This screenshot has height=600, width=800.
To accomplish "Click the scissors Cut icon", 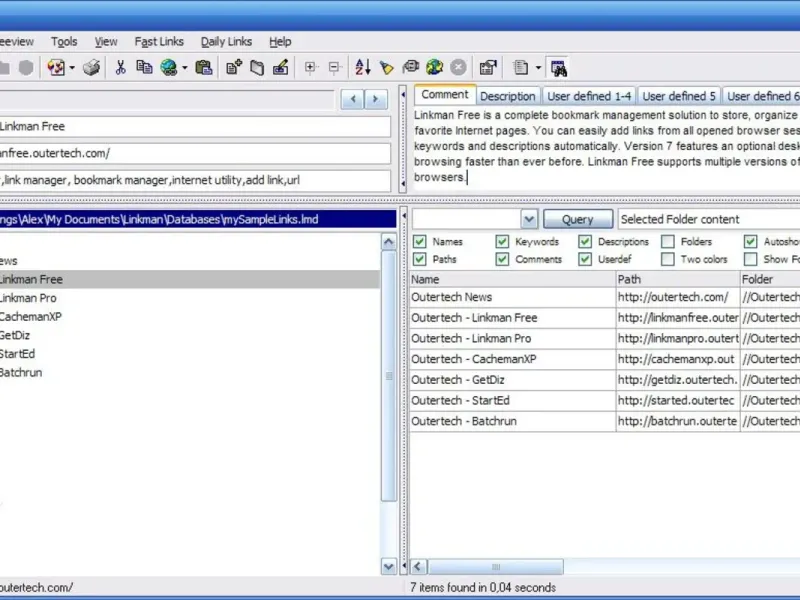I will pos(120,67).
